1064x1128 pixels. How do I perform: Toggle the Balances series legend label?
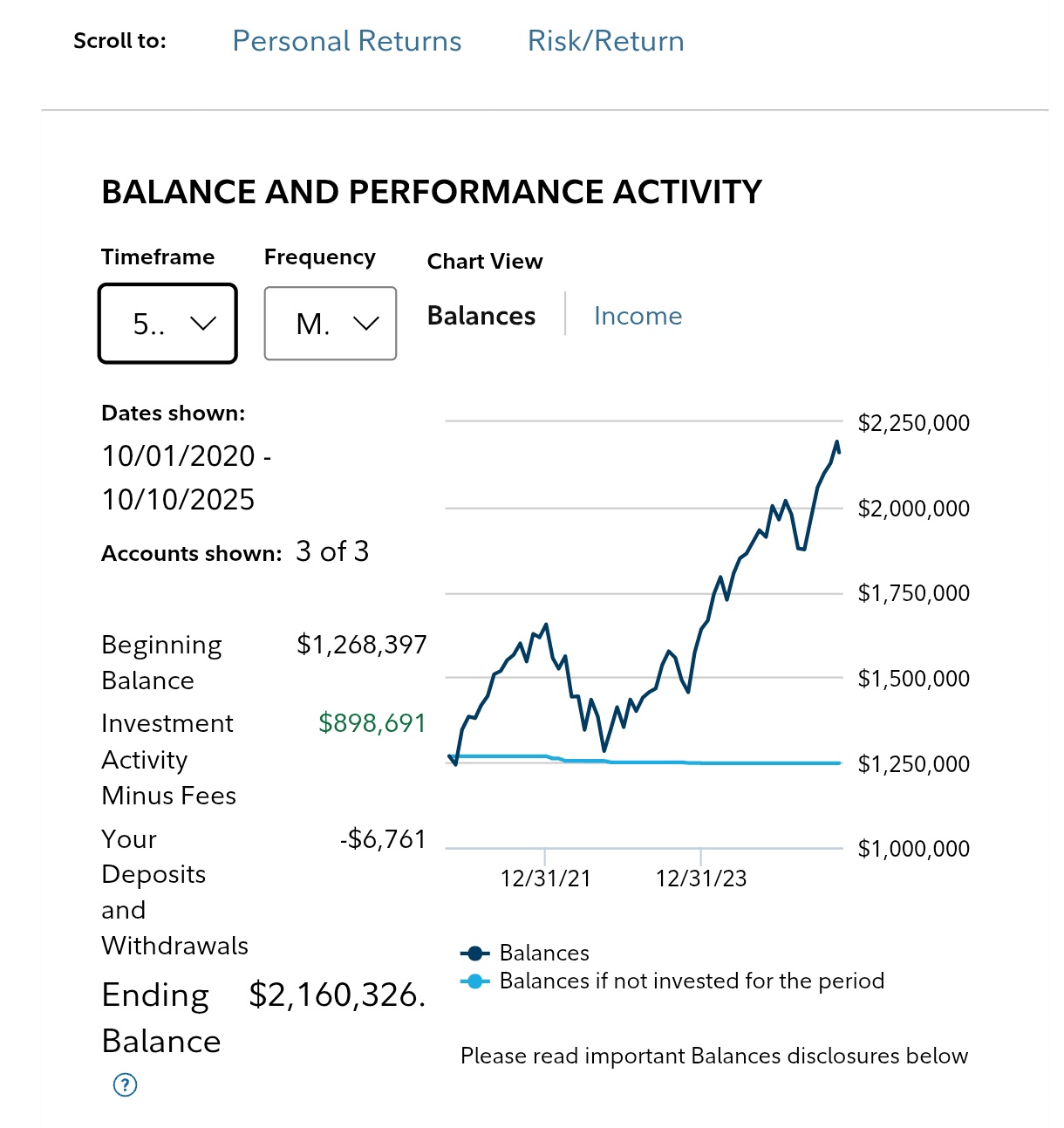click(x=544, y=953)
